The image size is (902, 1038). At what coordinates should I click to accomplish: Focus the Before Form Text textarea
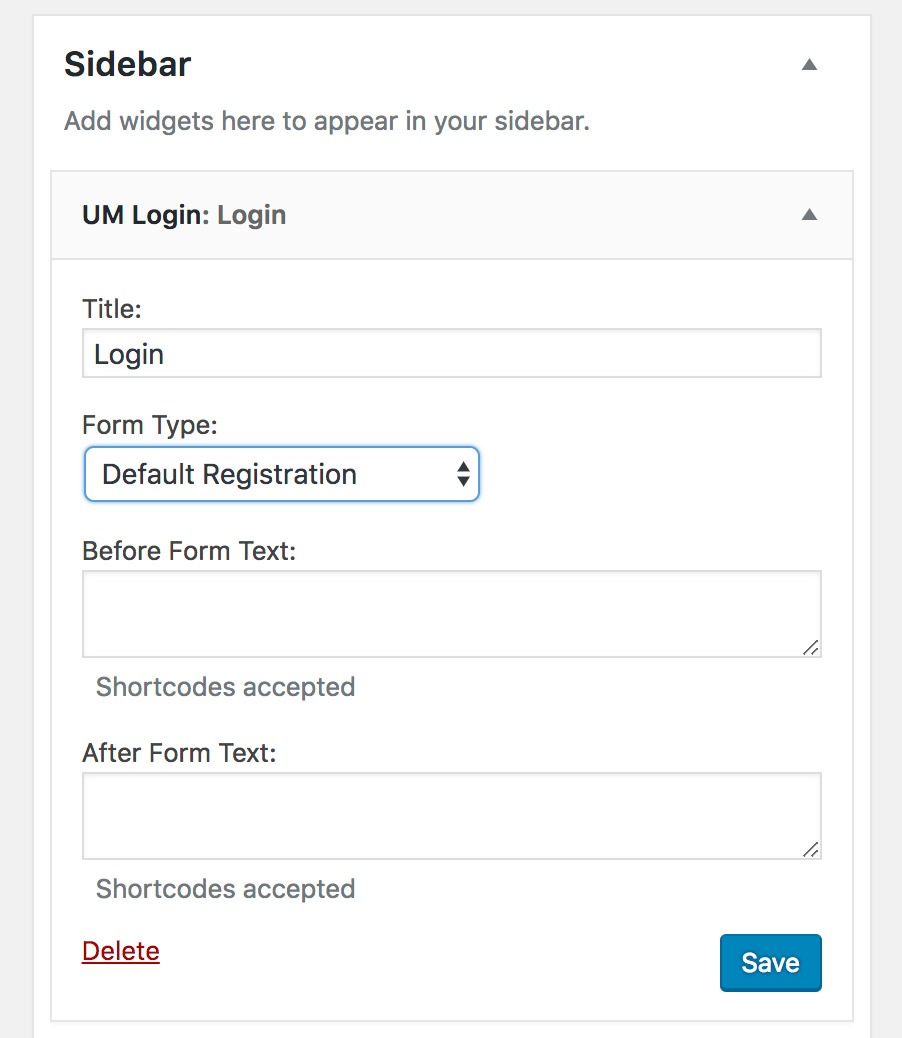point(451,613)
